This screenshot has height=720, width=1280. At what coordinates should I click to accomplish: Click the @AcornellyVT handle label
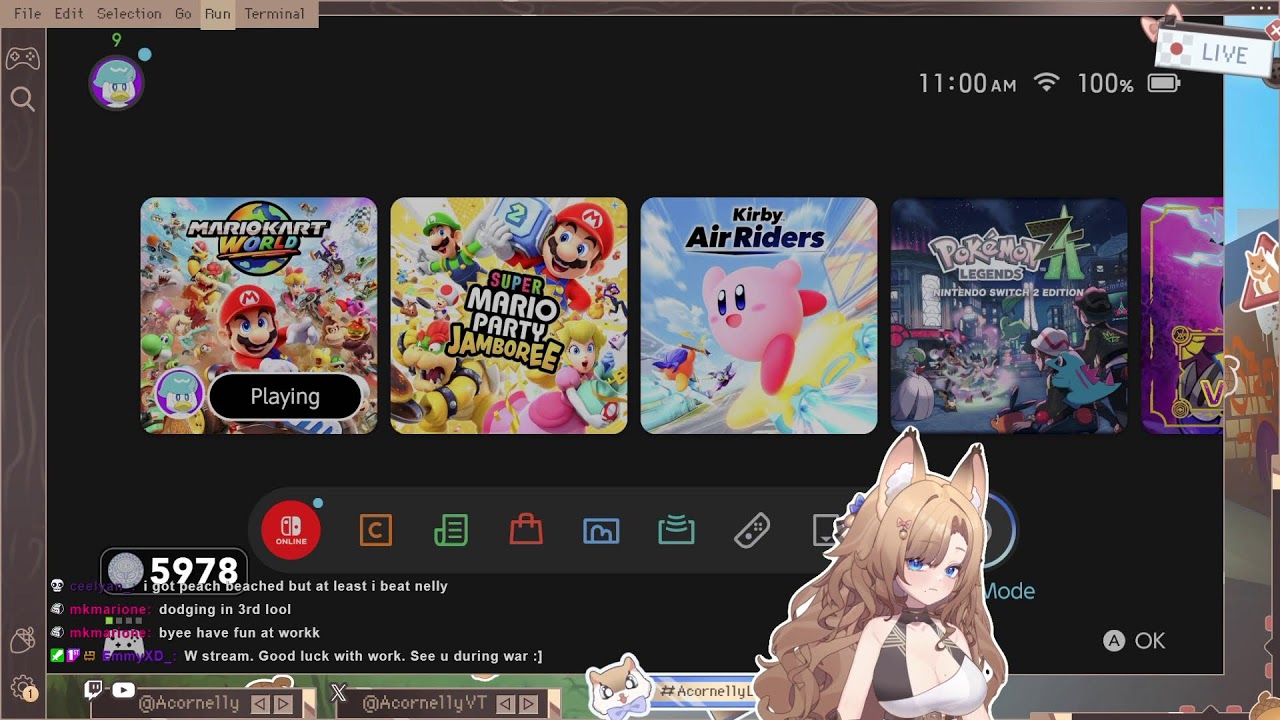point(424,704)
